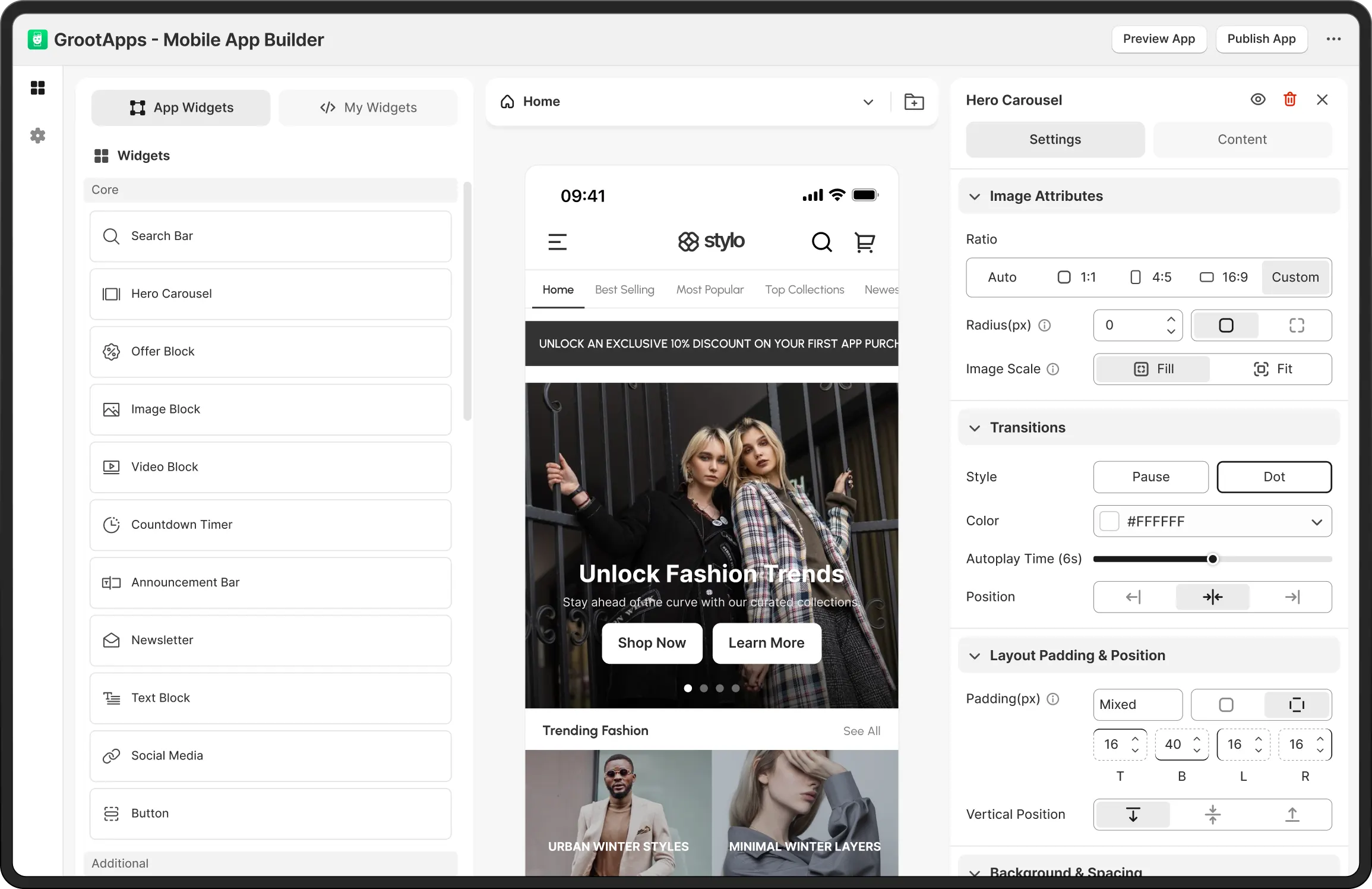Open the My Widgets tab
The width and height of the screenshot is (1372, 889).
368,108
